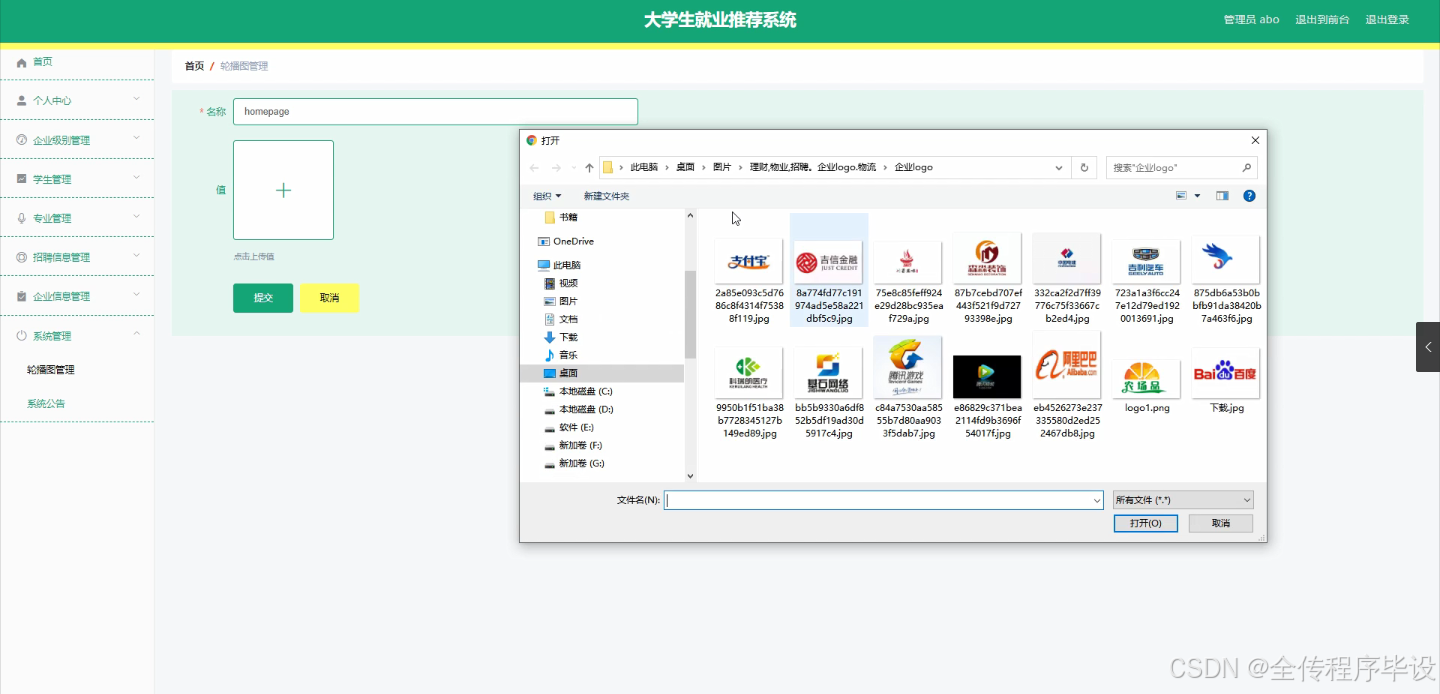The image size is (1440, 694).
Task: Open the 所有文件 (*.*) file type dropdown
Action: [x=1183, y=500]
